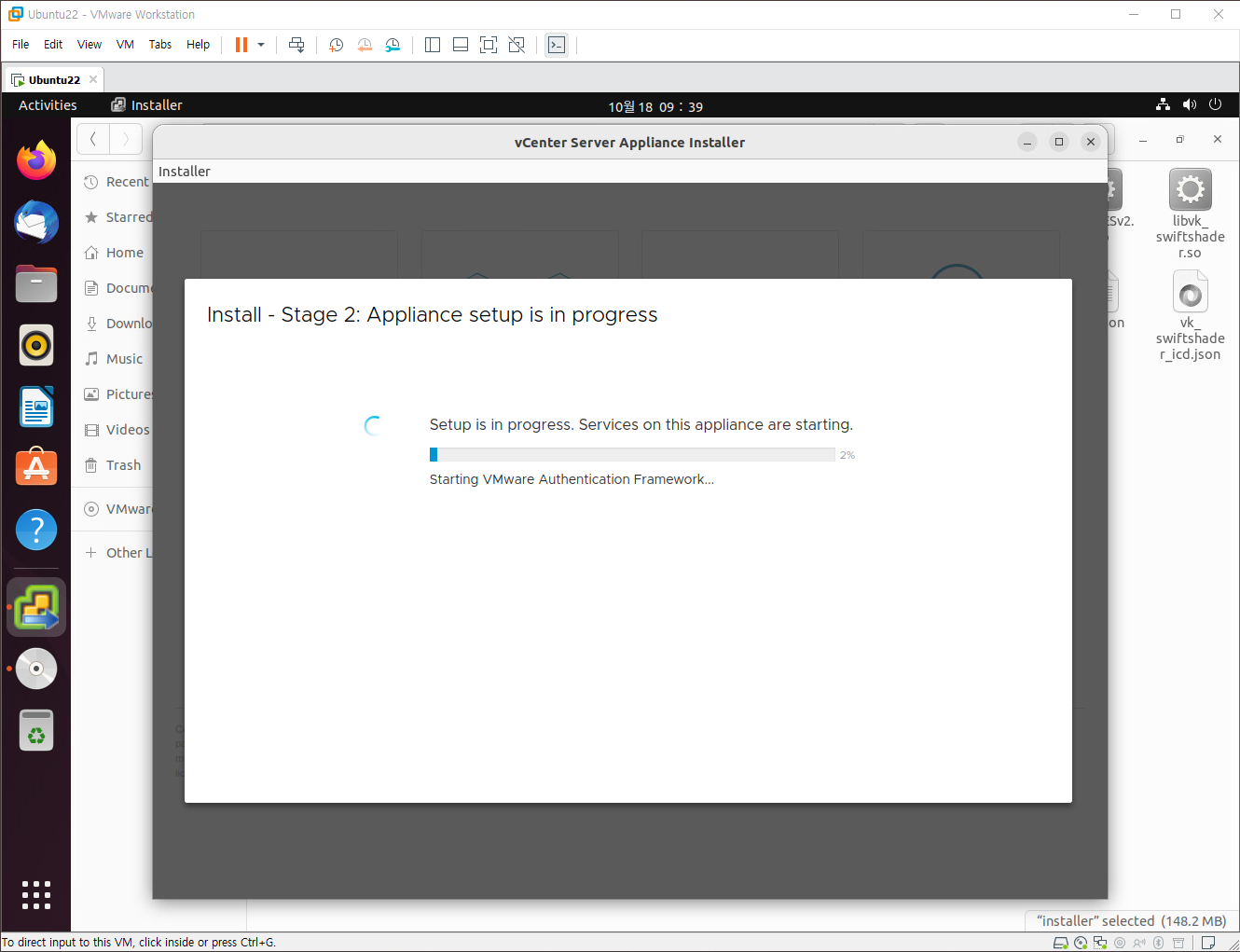Show applications grid at bottom of dock
This screenshot has height=952, width=1240.
point(36,894)
